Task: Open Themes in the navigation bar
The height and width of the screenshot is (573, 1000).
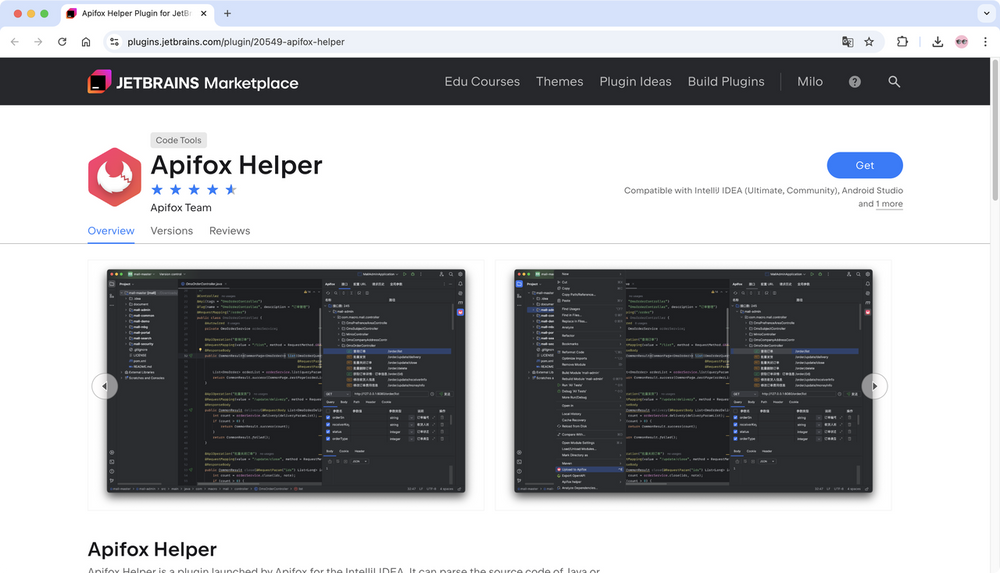Action: click(559, 82)
